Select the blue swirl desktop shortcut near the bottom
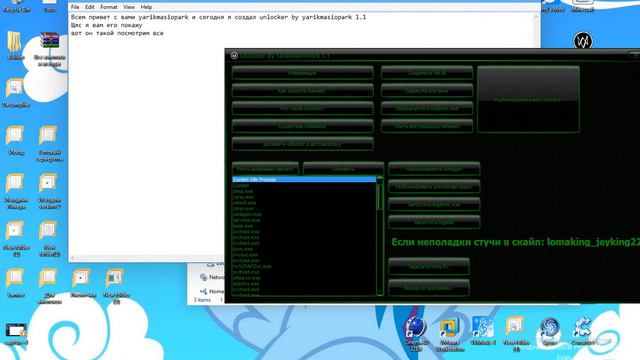This screenshot has width=640, height=360. coord(549,328)
